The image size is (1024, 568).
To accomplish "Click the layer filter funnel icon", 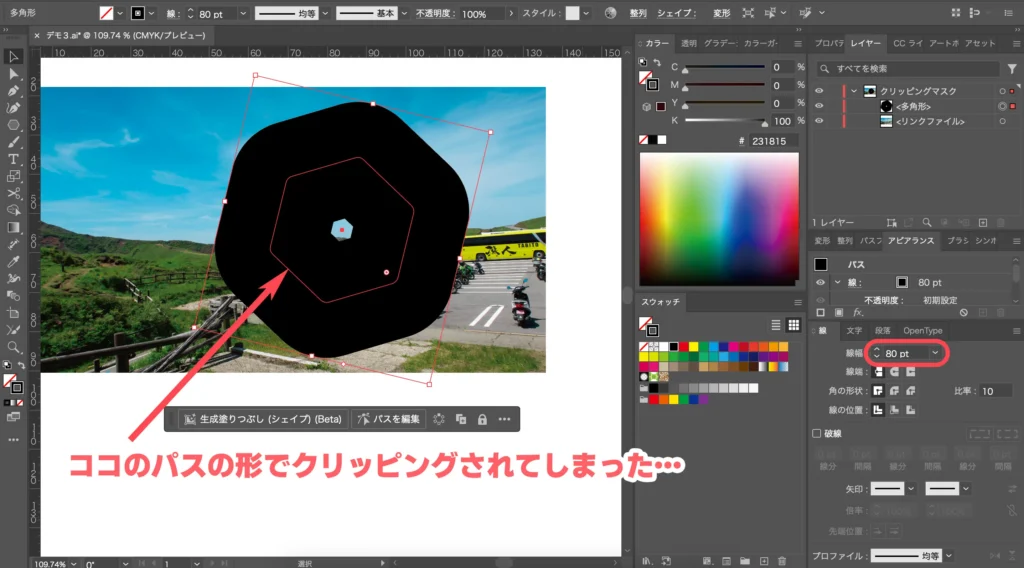I will (1012, 69).
